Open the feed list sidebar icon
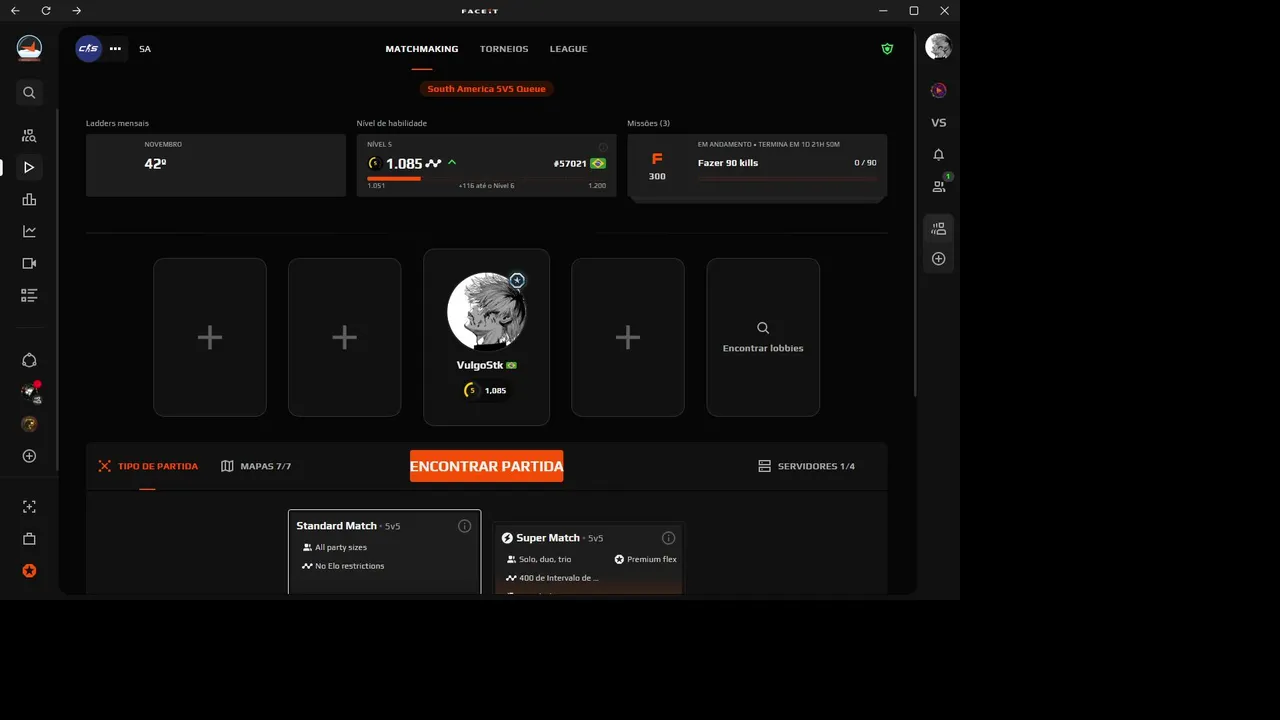 point(29,295)
